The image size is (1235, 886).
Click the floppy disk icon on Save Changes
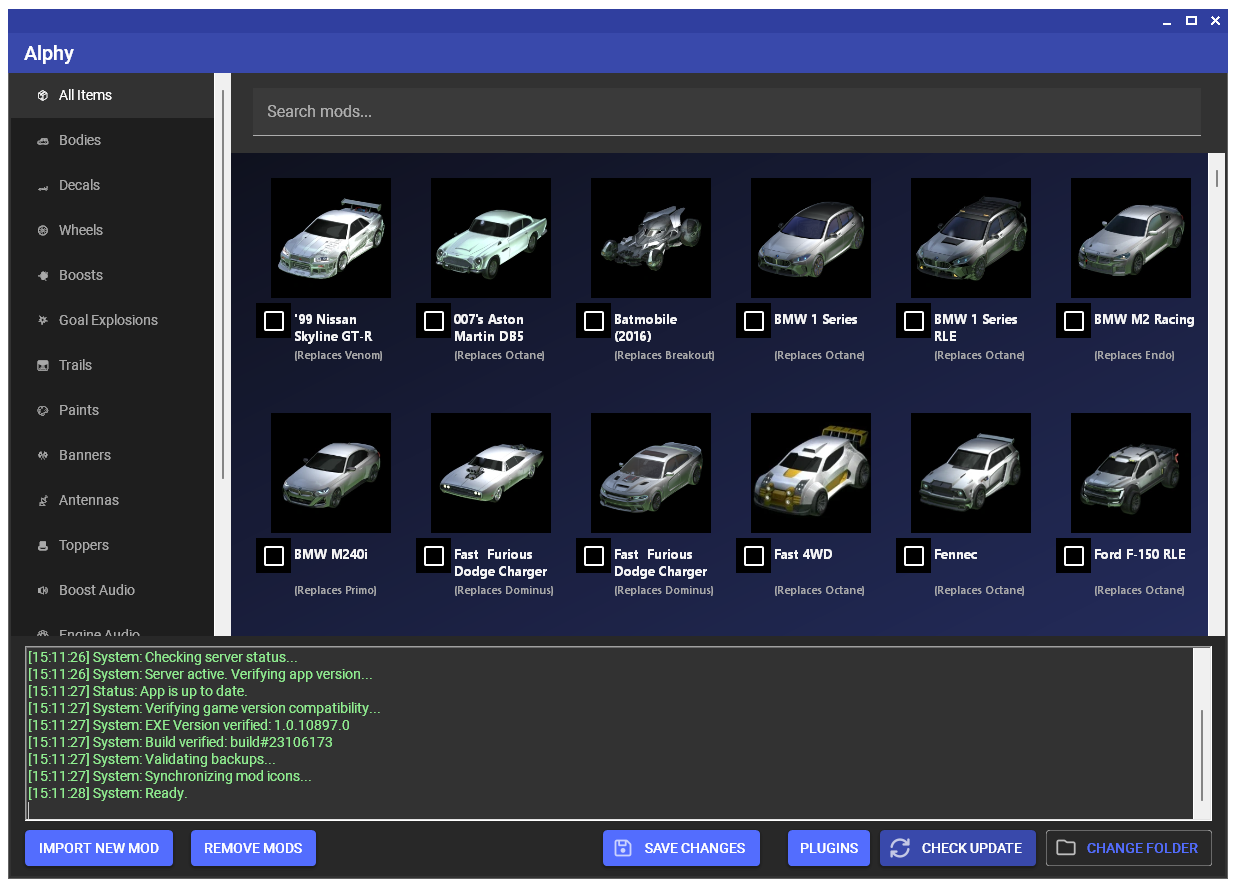click(623, 848)
